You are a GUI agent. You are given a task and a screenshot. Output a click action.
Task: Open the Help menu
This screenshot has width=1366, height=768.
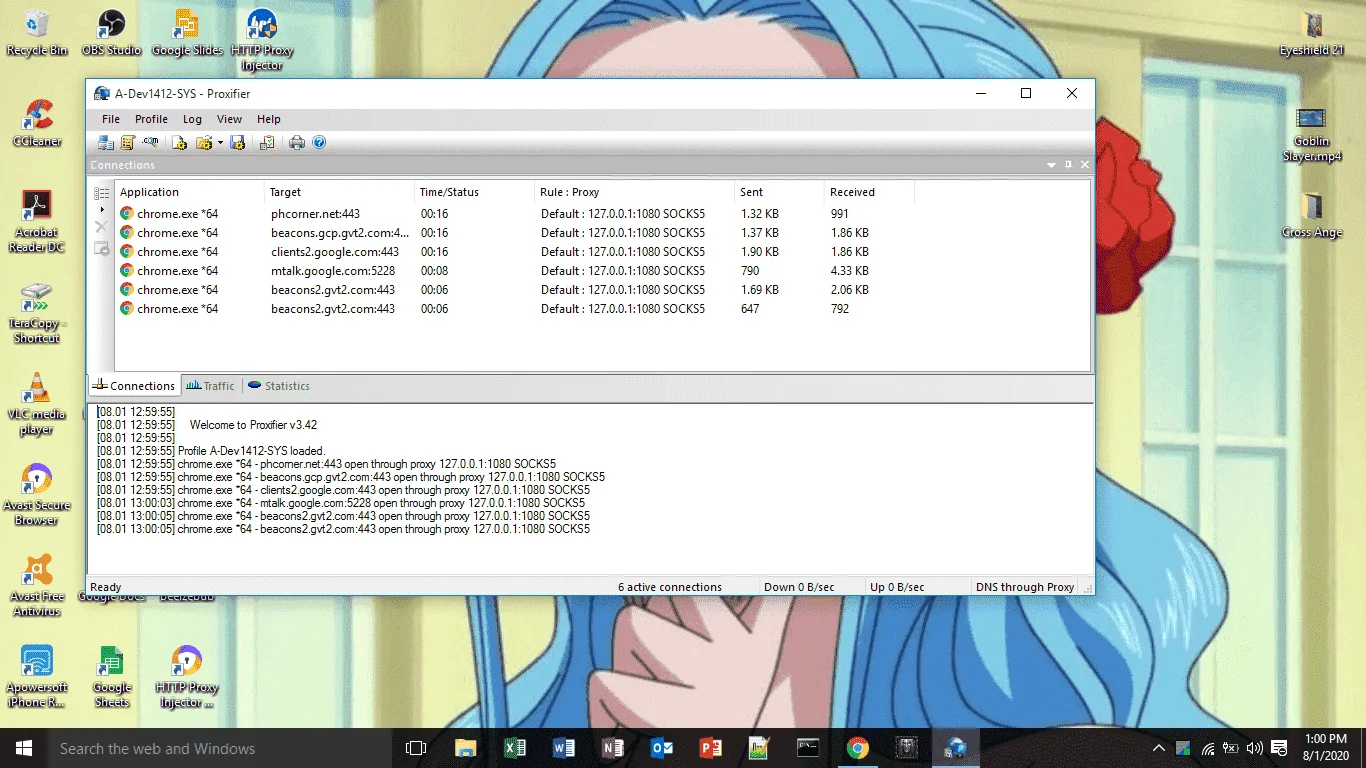[x=269, y=119]
